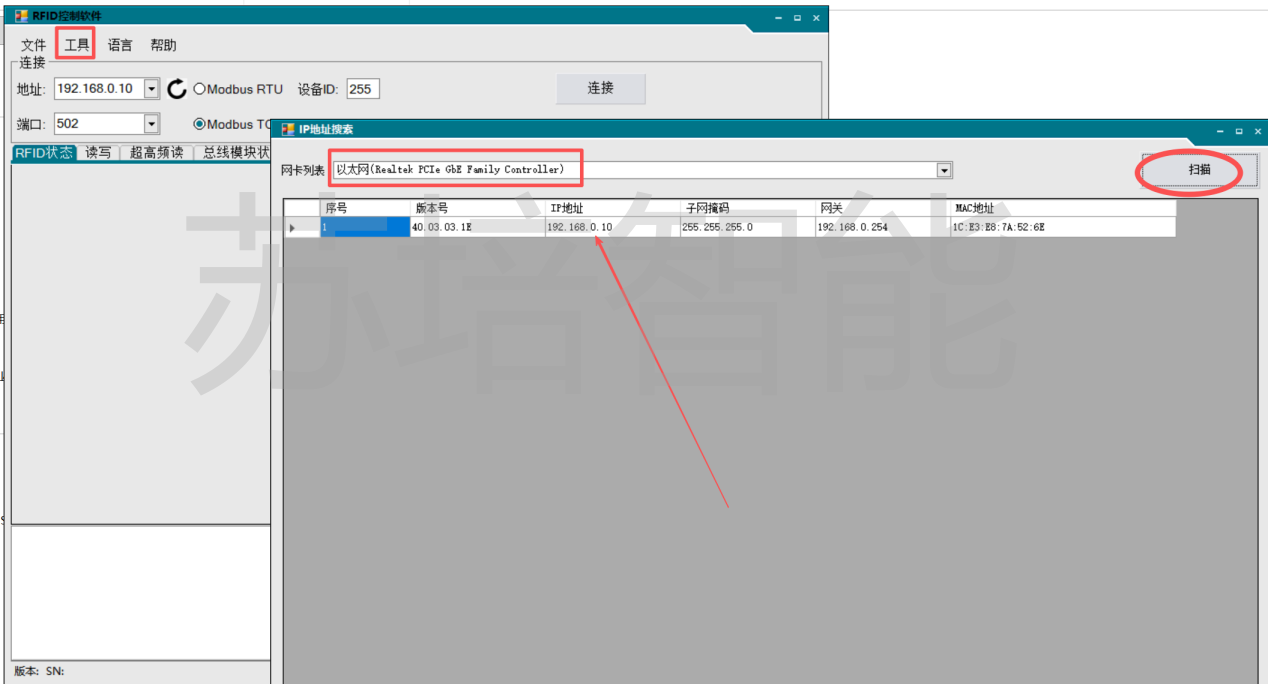Select the Modbus TCP radio button
Image resolution: width=1268 pixels, height=684 pixels.
pos(200,124)
